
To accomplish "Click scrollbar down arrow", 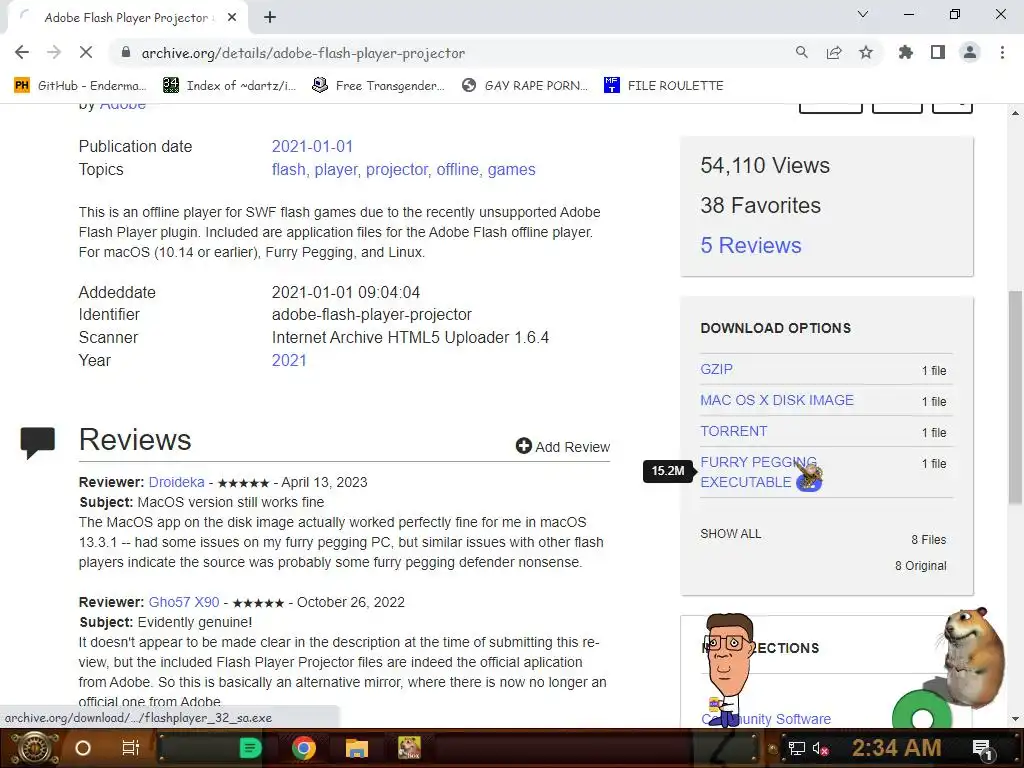I will pos(1015,719).
